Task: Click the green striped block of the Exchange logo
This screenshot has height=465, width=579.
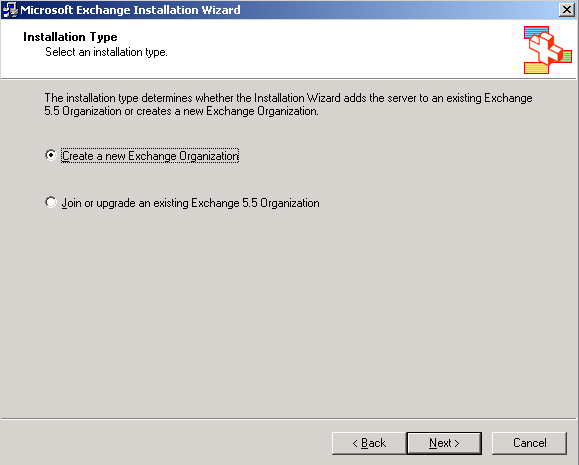Action: [566, 56]
